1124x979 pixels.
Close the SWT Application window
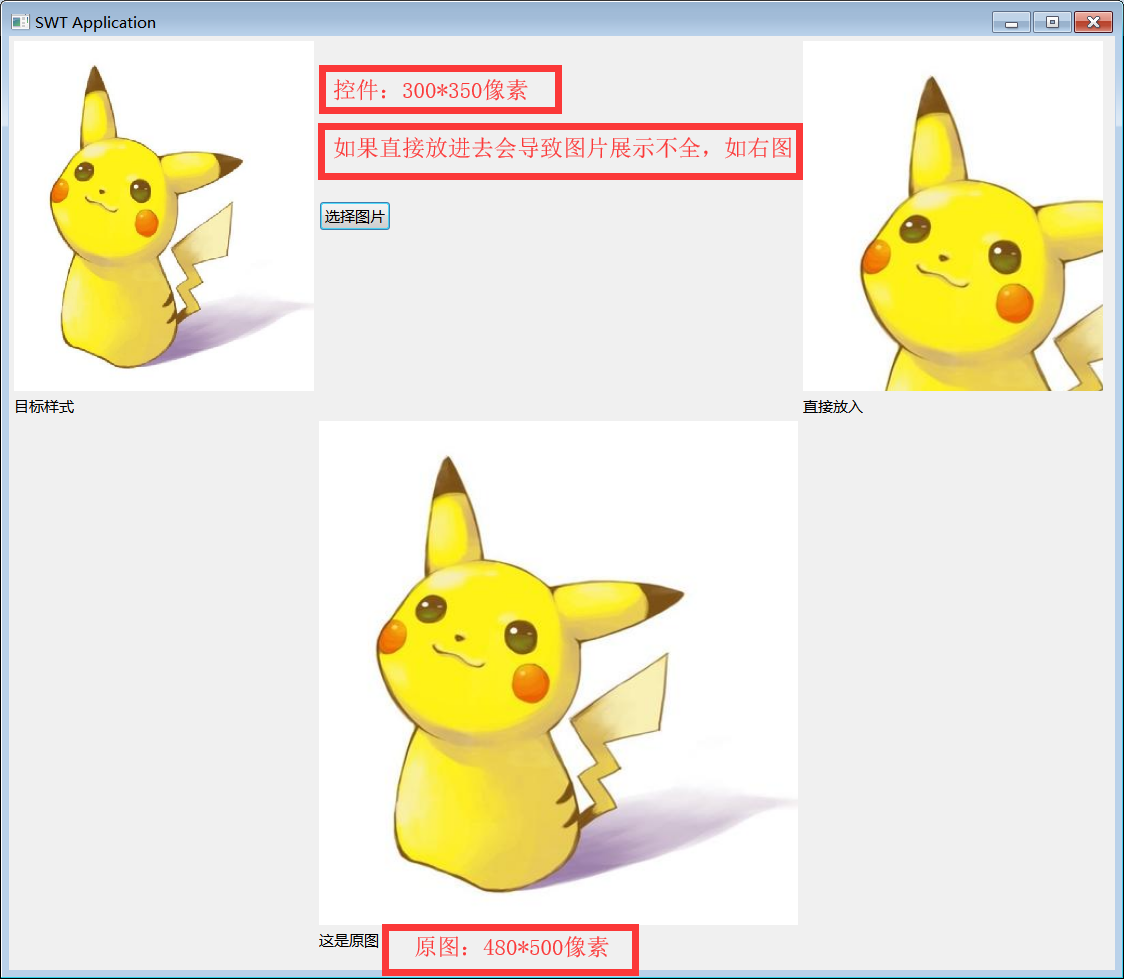(1093, 22)
